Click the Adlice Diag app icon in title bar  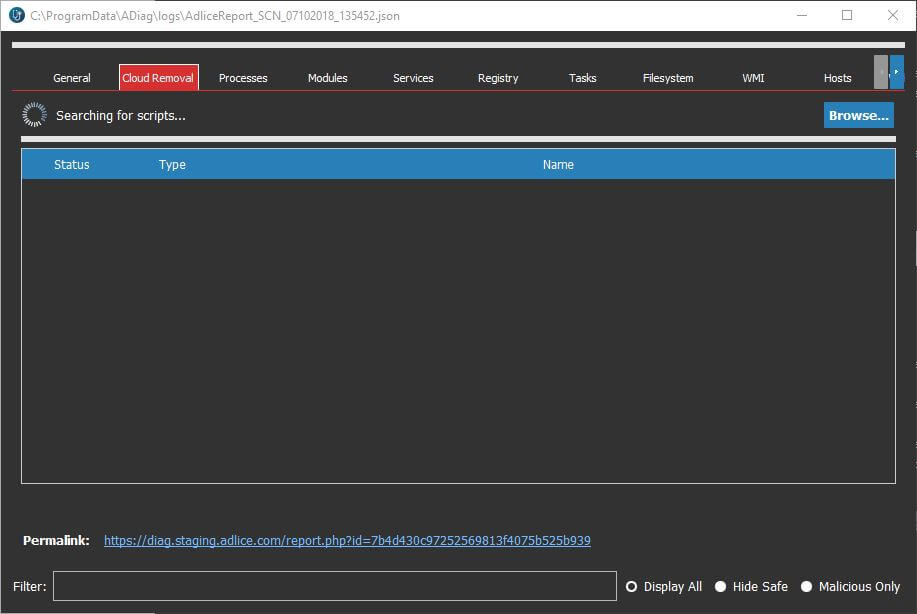15,16
